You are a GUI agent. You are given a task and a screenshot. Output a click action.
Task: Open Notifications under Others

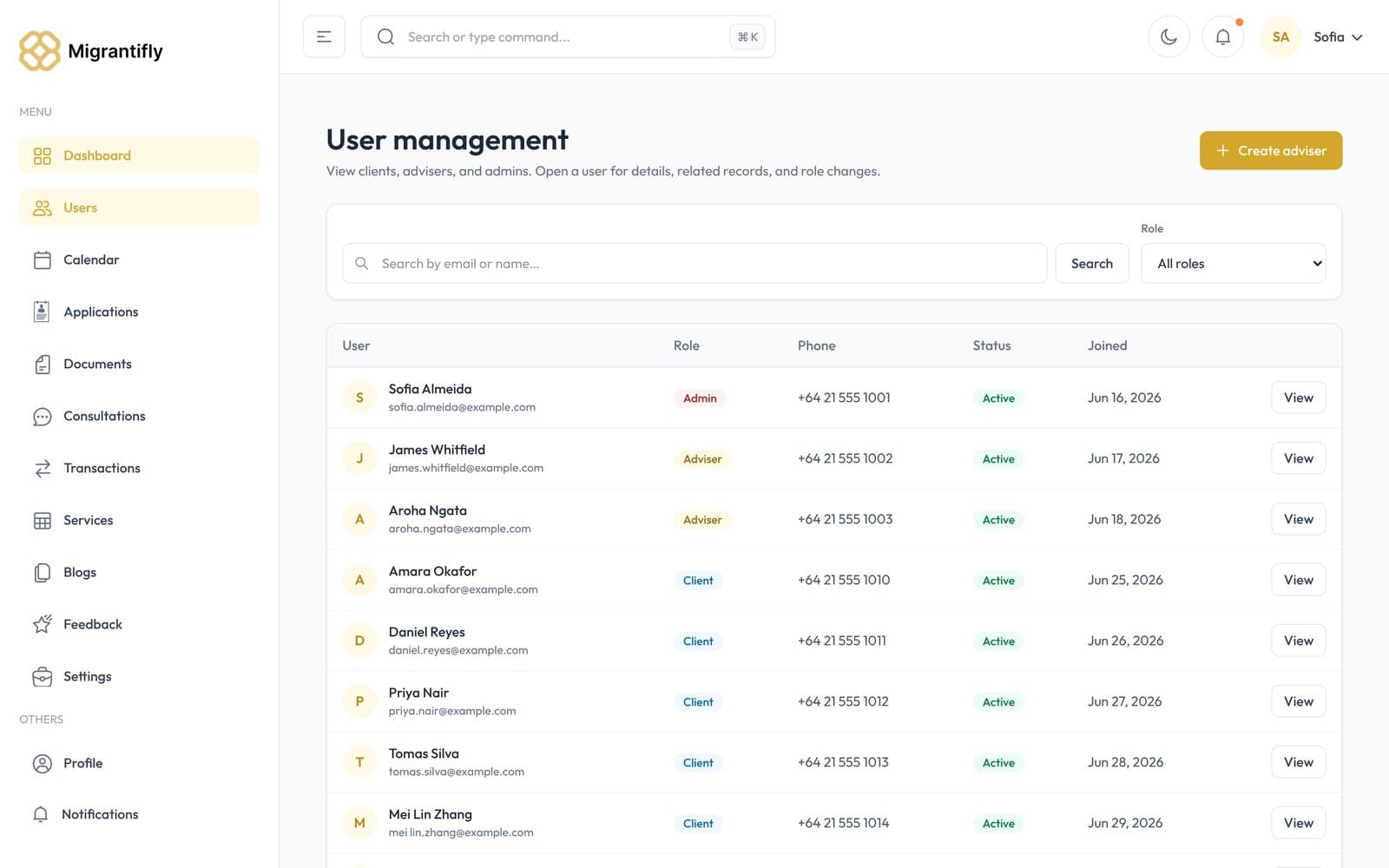click(x=139, y=814)
